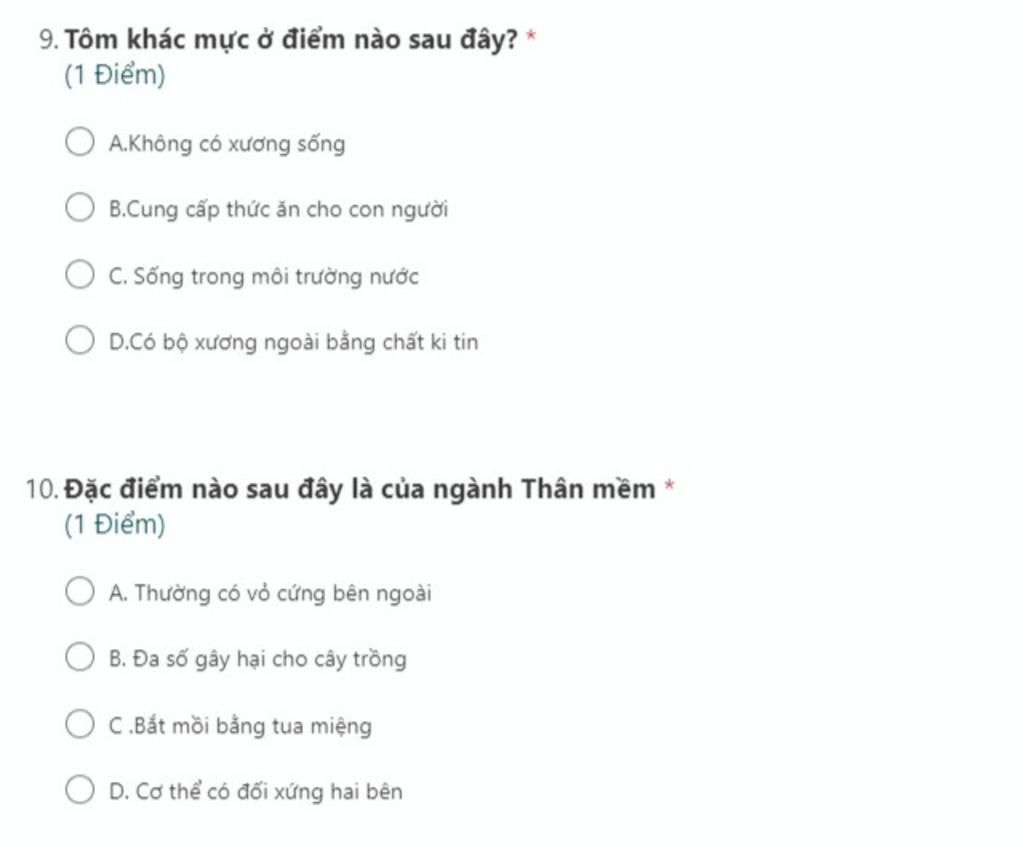1024x856 pixels.
Task: Click label 'D.Có bộ xương ngoài bằng chất ki tin'
Action: 293,343
